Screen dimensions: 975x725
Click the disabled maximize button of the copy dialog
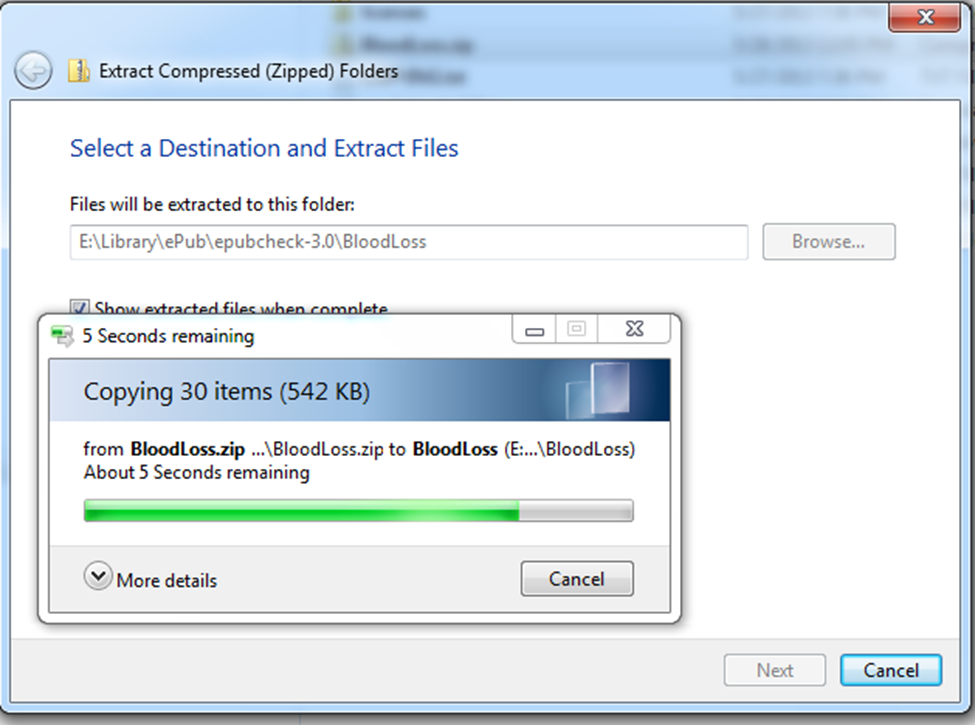tap(576, 329)
